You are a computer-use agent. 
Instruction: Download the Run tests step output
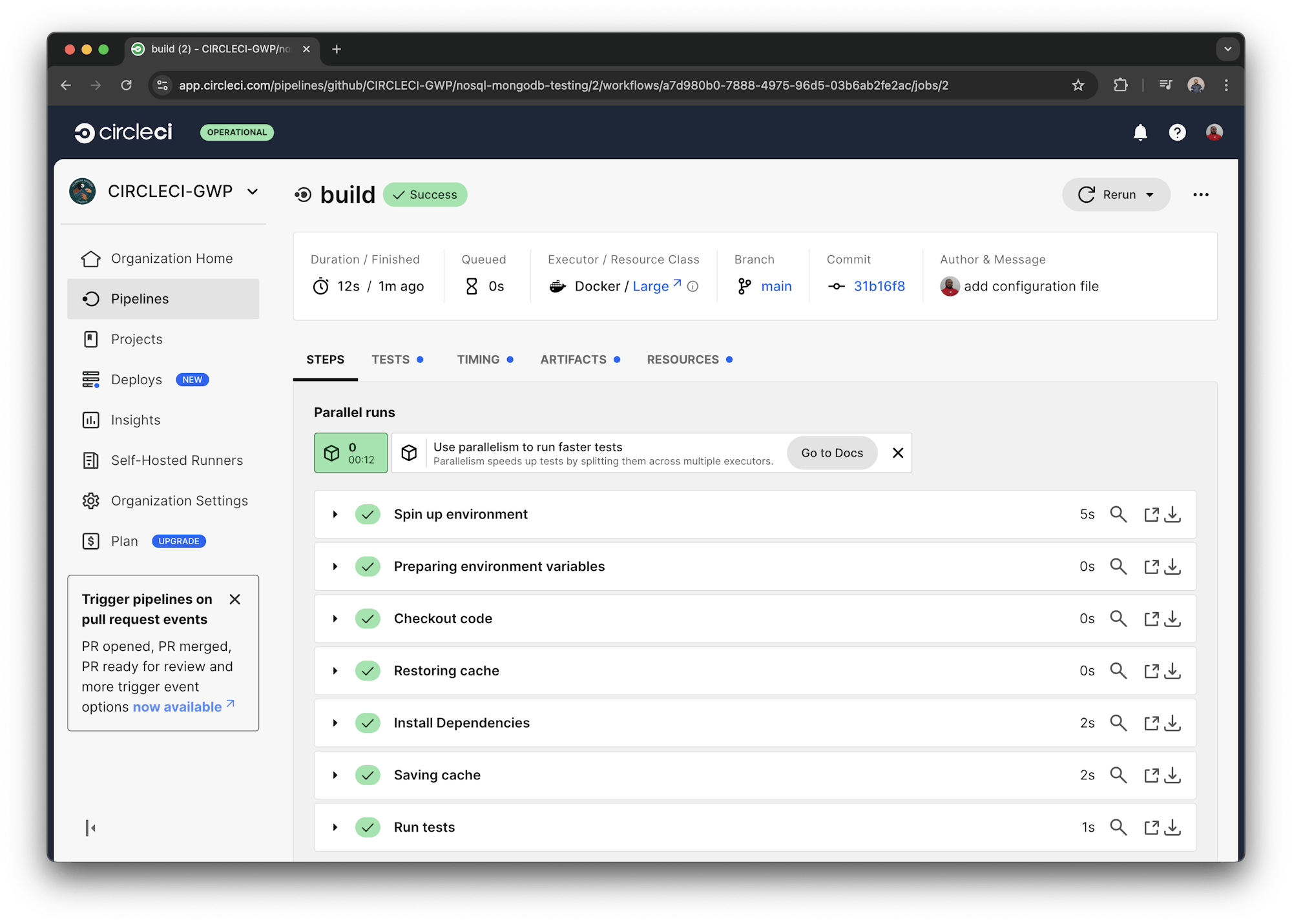[x=1173, y=827]
